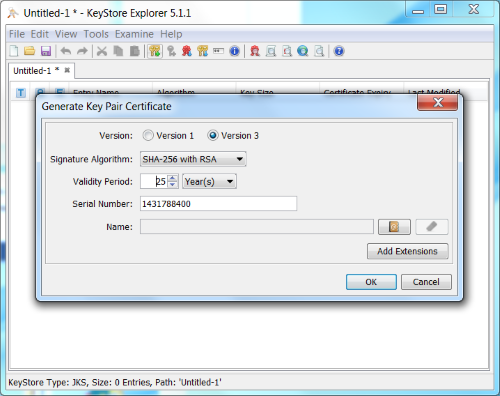Image resolution: width=500 pixels, height=396 pixels.
Task: Open the File menu
Action: point(17,34)
